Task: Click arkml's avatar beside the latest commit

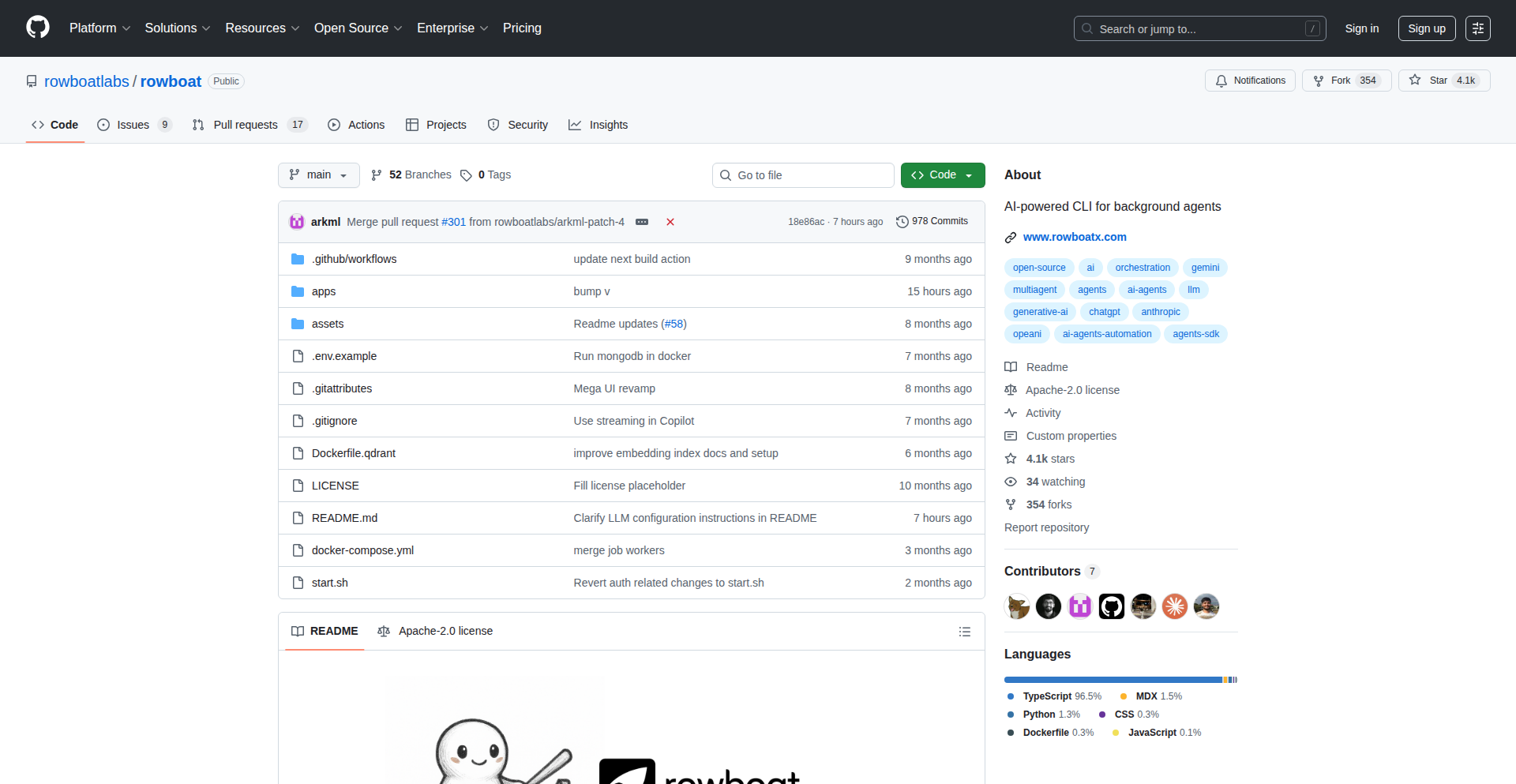Action: [297, 222]
